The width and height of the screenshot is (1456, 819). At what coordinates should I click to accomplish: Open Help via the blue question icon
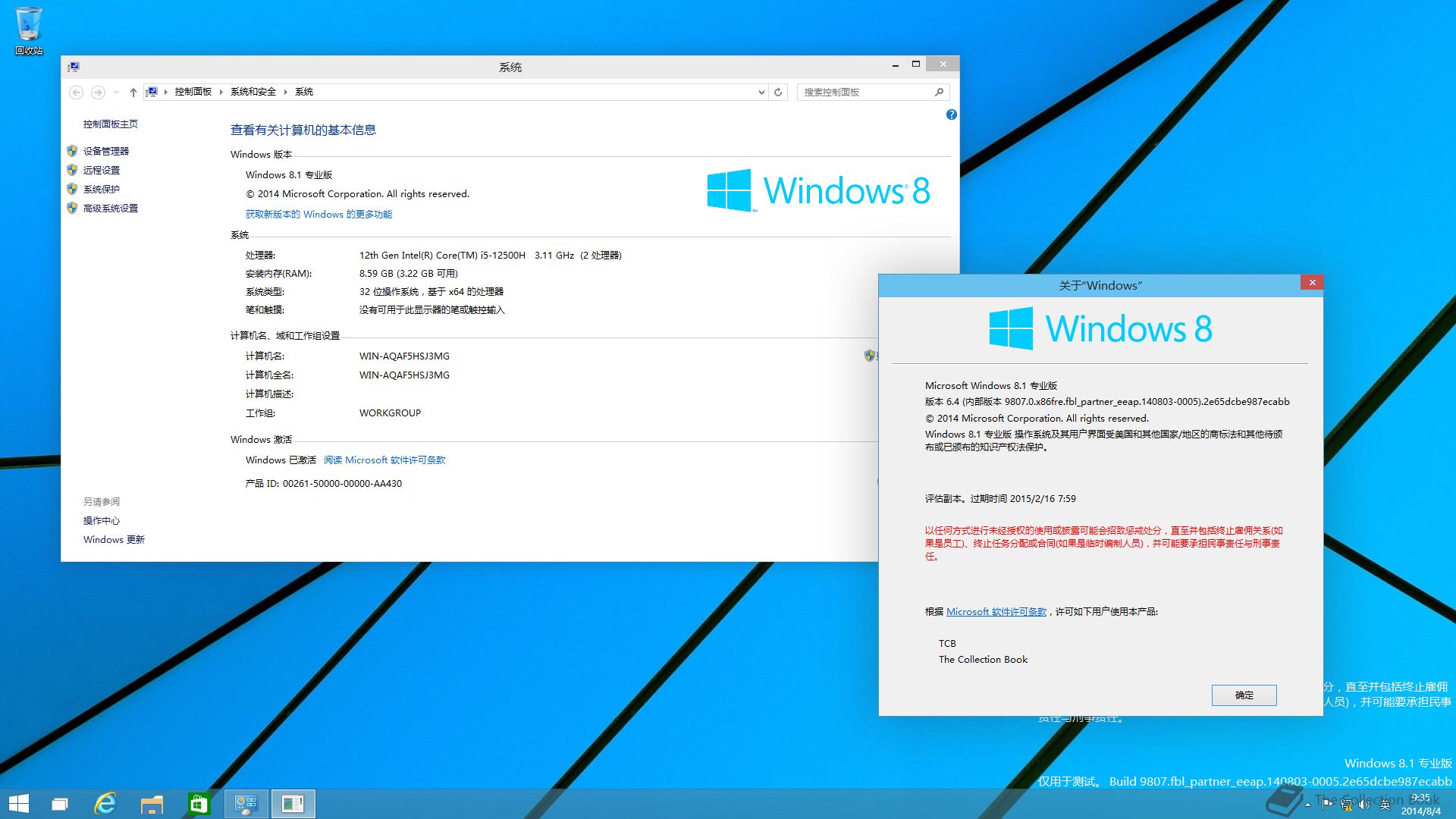[x=951, y=115]
